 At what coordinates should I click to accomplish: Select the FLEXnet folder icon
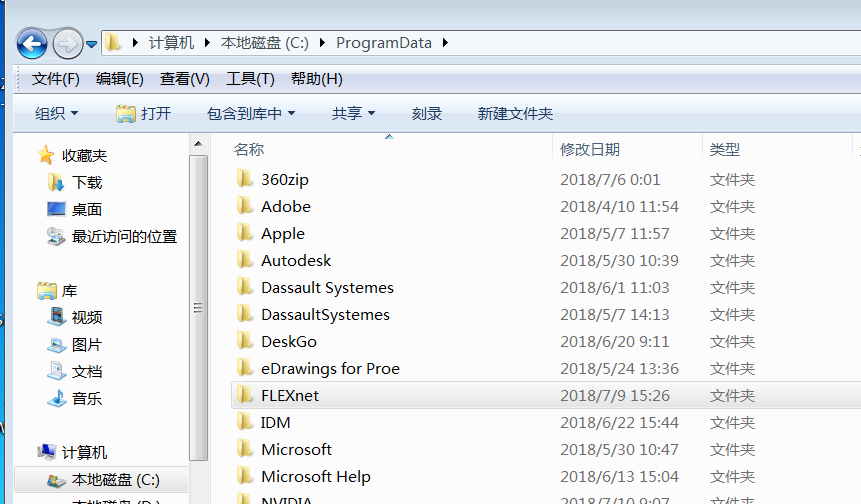[x=245, y=395]
